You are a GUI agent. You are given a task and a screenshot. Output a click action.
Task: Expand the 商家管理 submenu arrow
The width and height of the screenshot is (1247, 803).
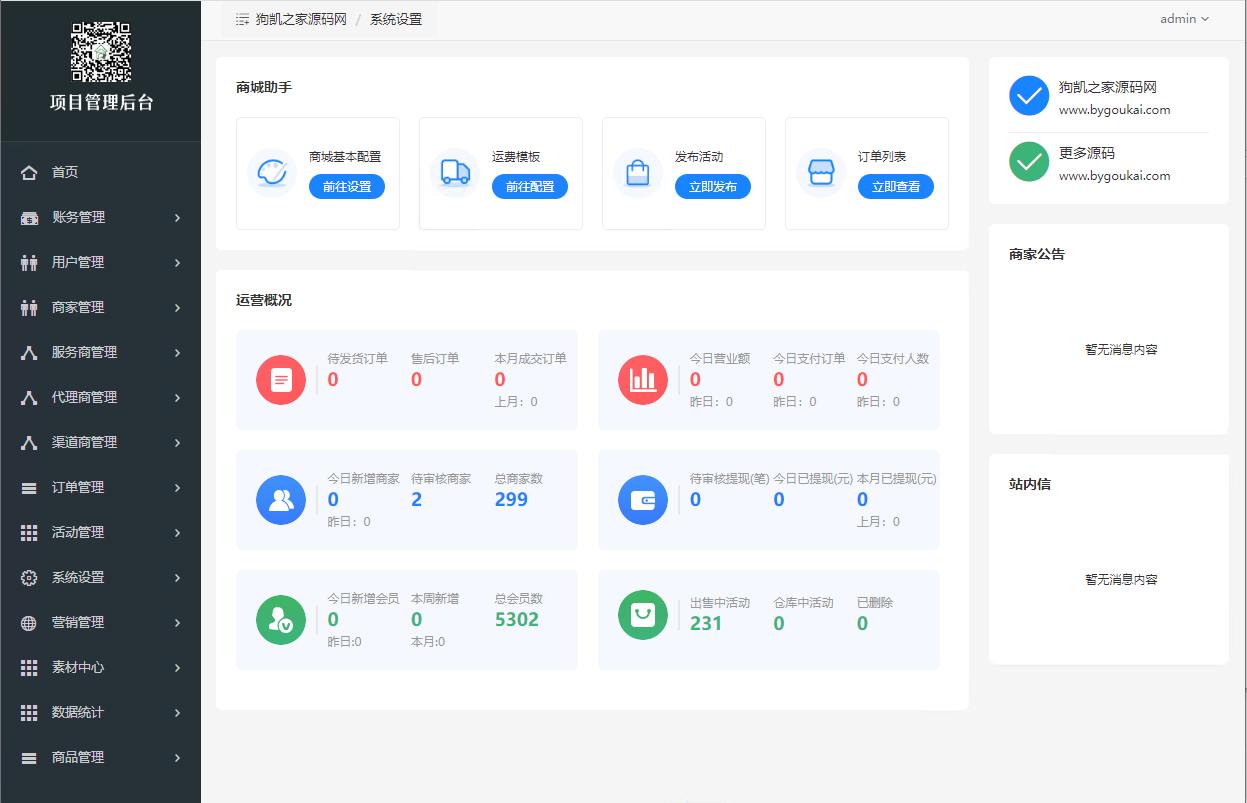coord(177,308)
